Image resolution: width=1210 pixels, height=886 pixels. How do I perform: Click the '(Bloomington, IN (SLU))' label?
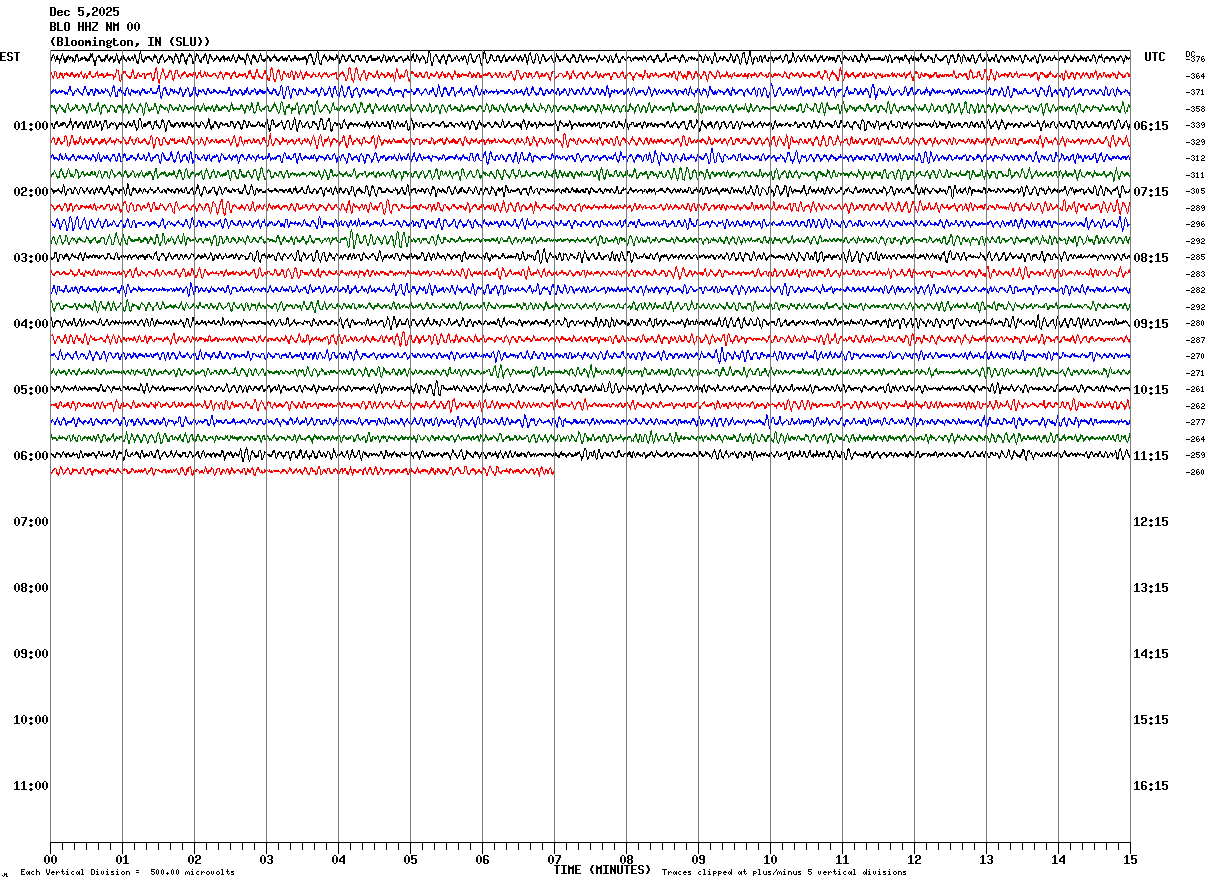(x=130, y=42)
